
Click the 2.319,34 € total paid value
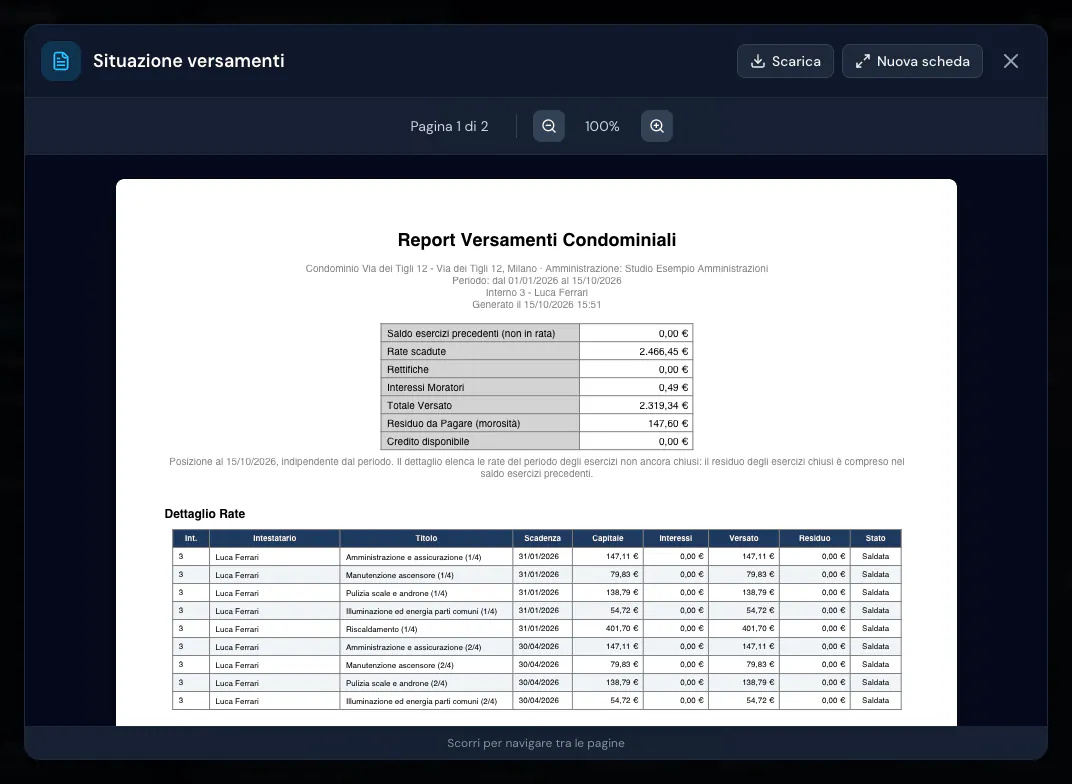click(x=663, y=405)
